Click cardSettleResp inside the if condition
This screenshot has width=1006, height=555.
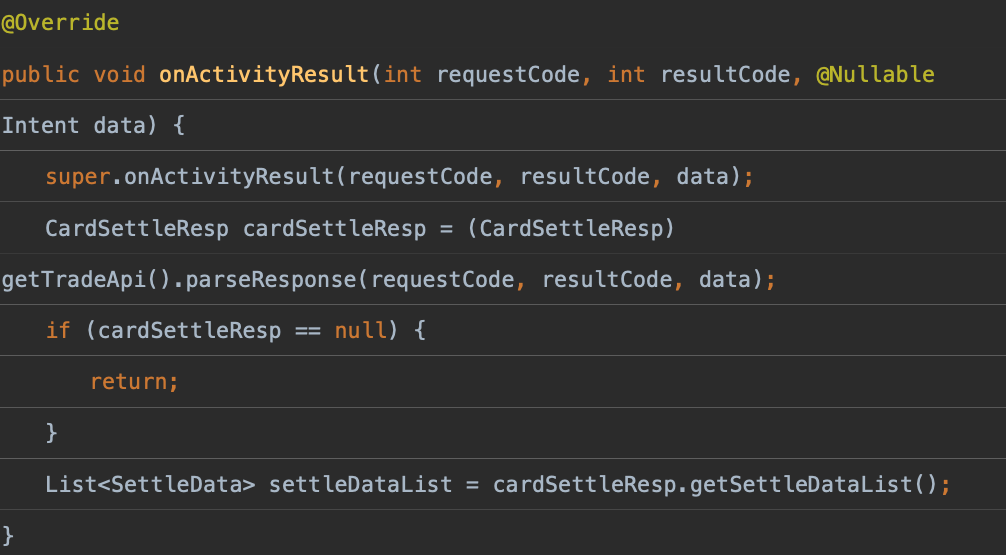[189, 330]
